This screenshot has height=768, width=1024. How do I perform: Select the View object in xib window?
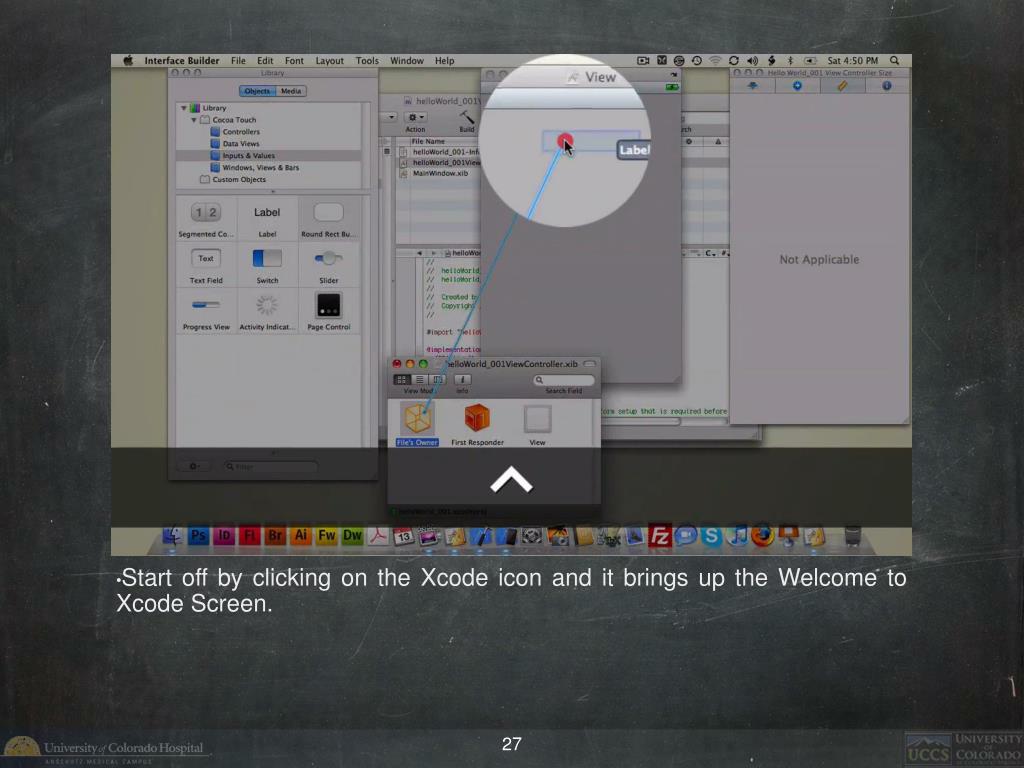pyautogui.click(x=537, y=419)
